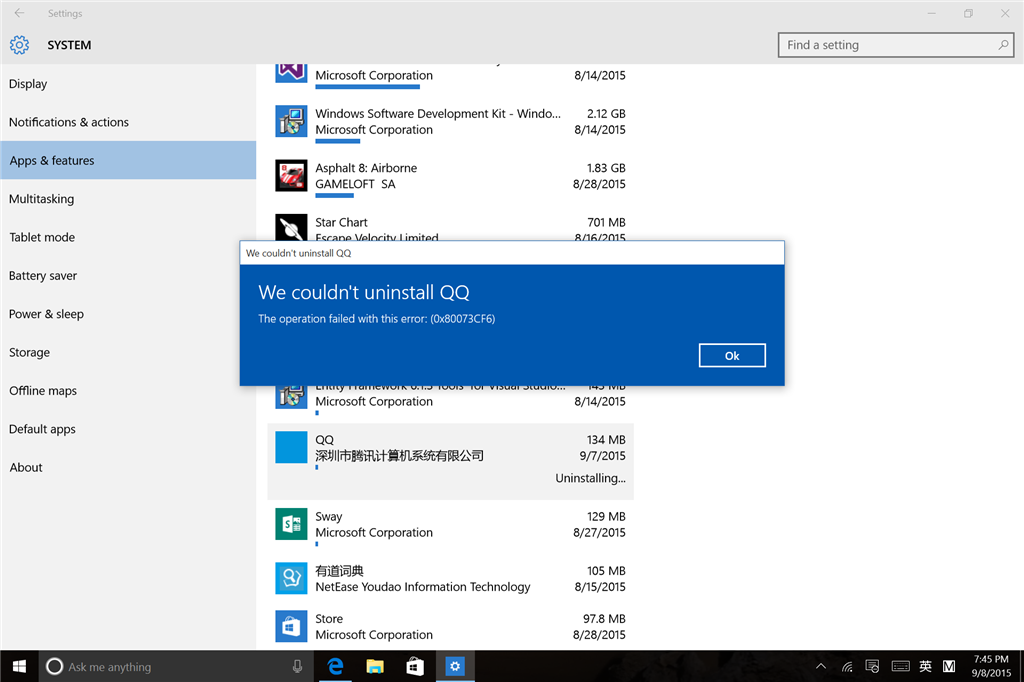Image resolution: width=1024 pixels, height=682 pixels.
Task: Select the Sway app name
Action: (x=328, y=516)
